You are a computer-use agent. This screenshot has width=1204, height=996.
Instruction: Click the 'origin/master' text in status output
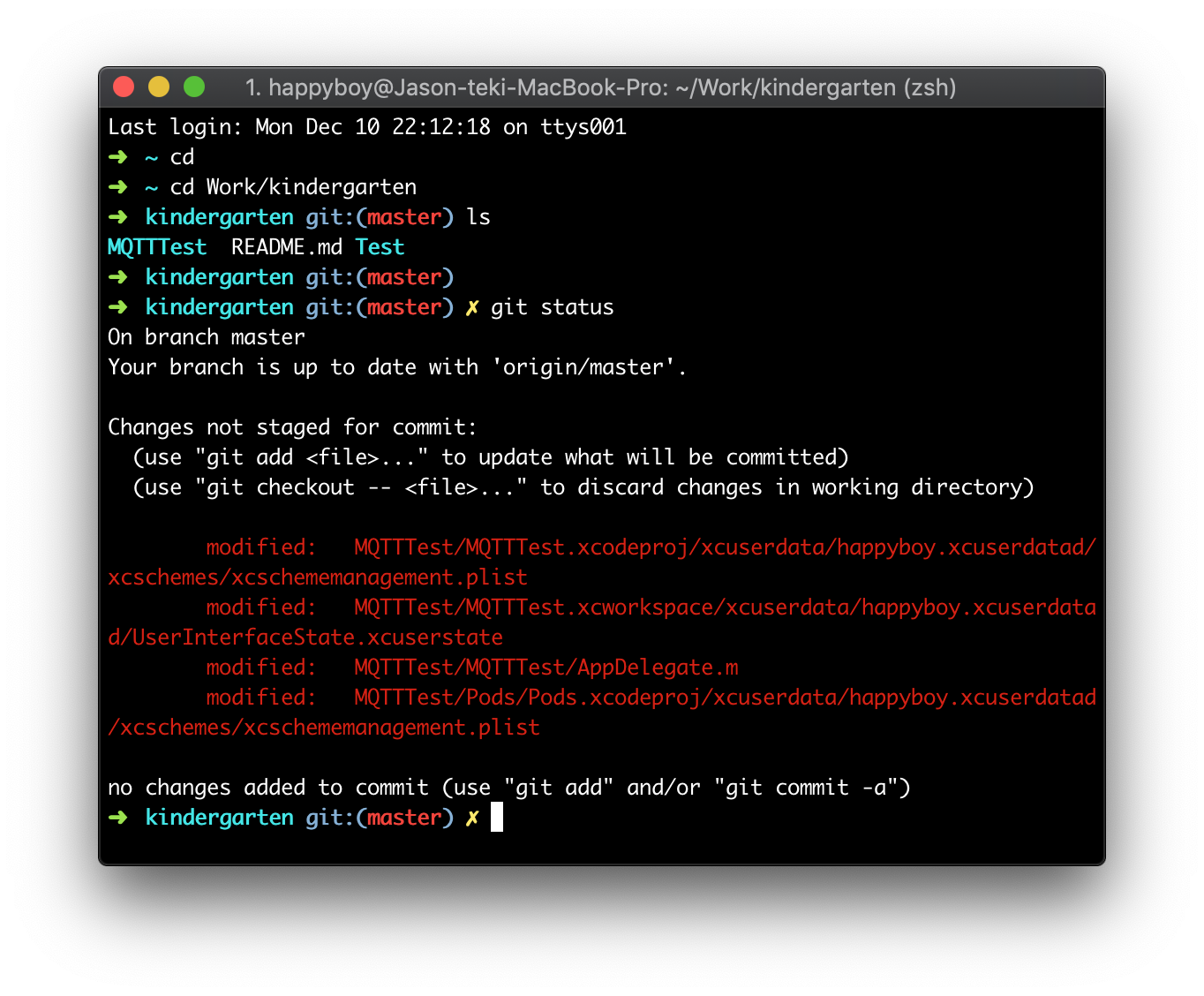(583, 367)
